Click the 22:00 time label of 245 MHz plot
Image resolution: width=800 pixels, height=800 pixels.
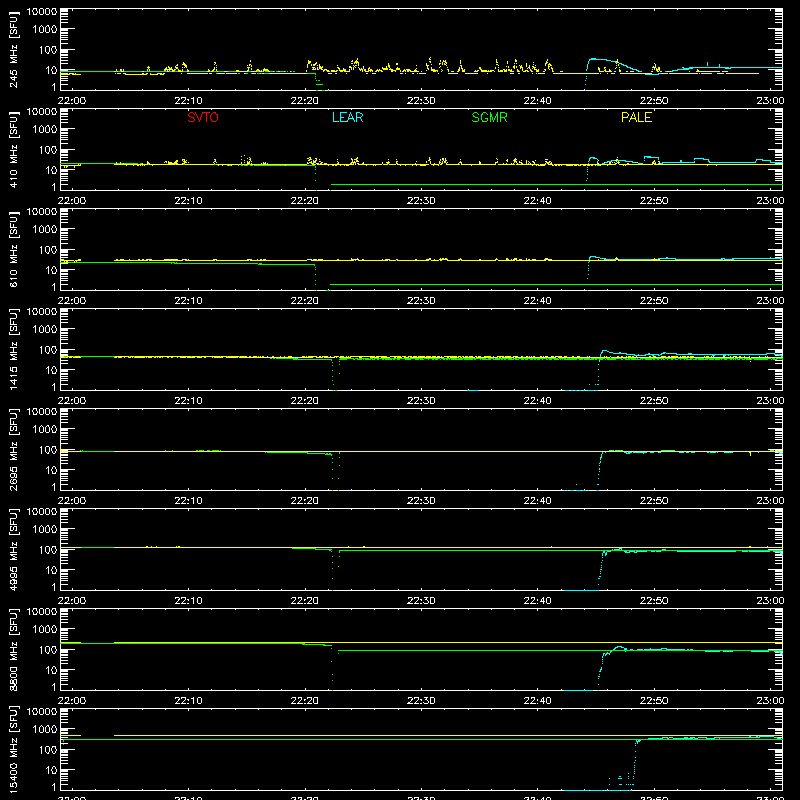click(71, 101)
